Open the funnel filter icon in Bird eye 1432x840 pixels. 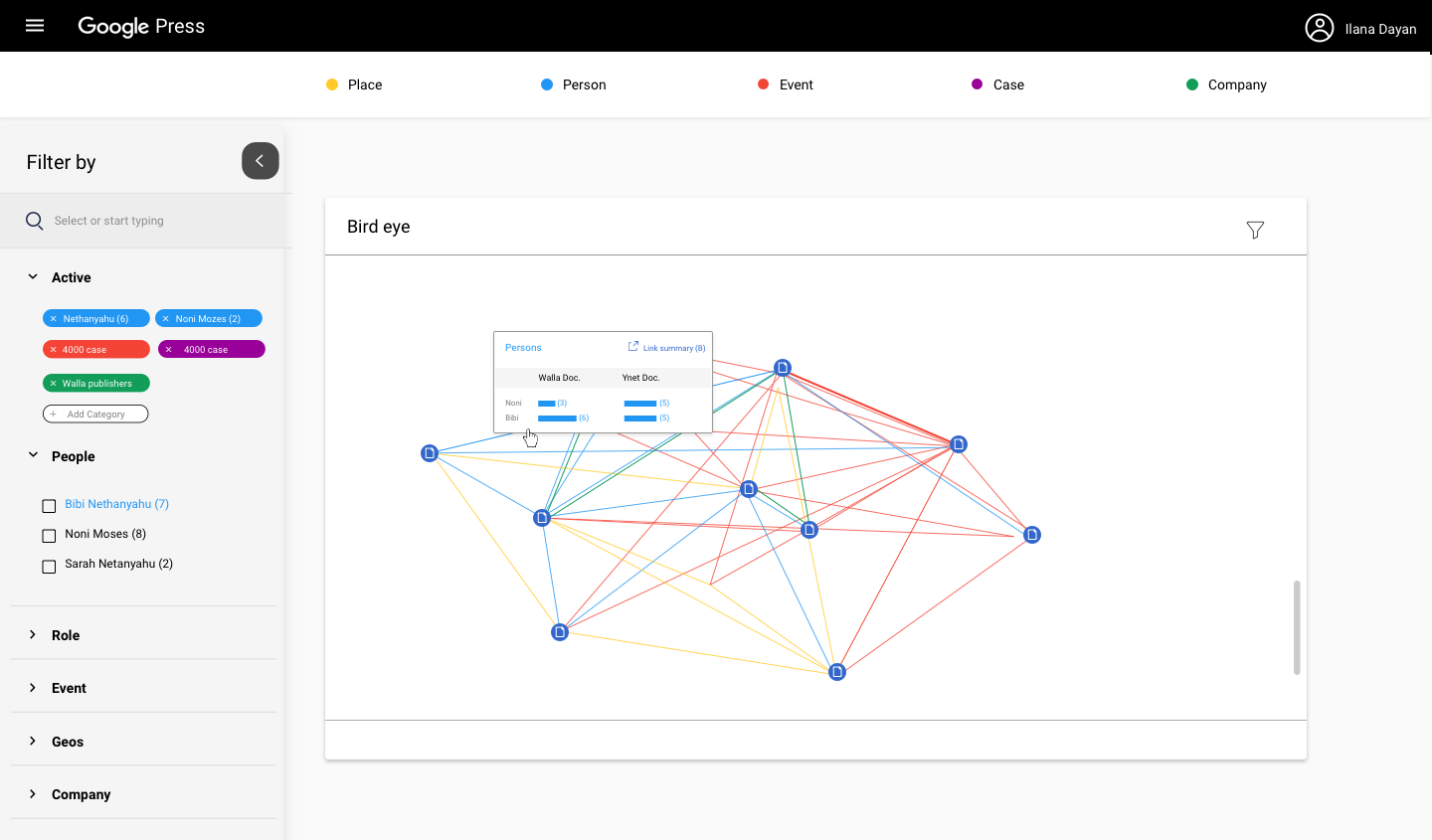click(1255, 230)
